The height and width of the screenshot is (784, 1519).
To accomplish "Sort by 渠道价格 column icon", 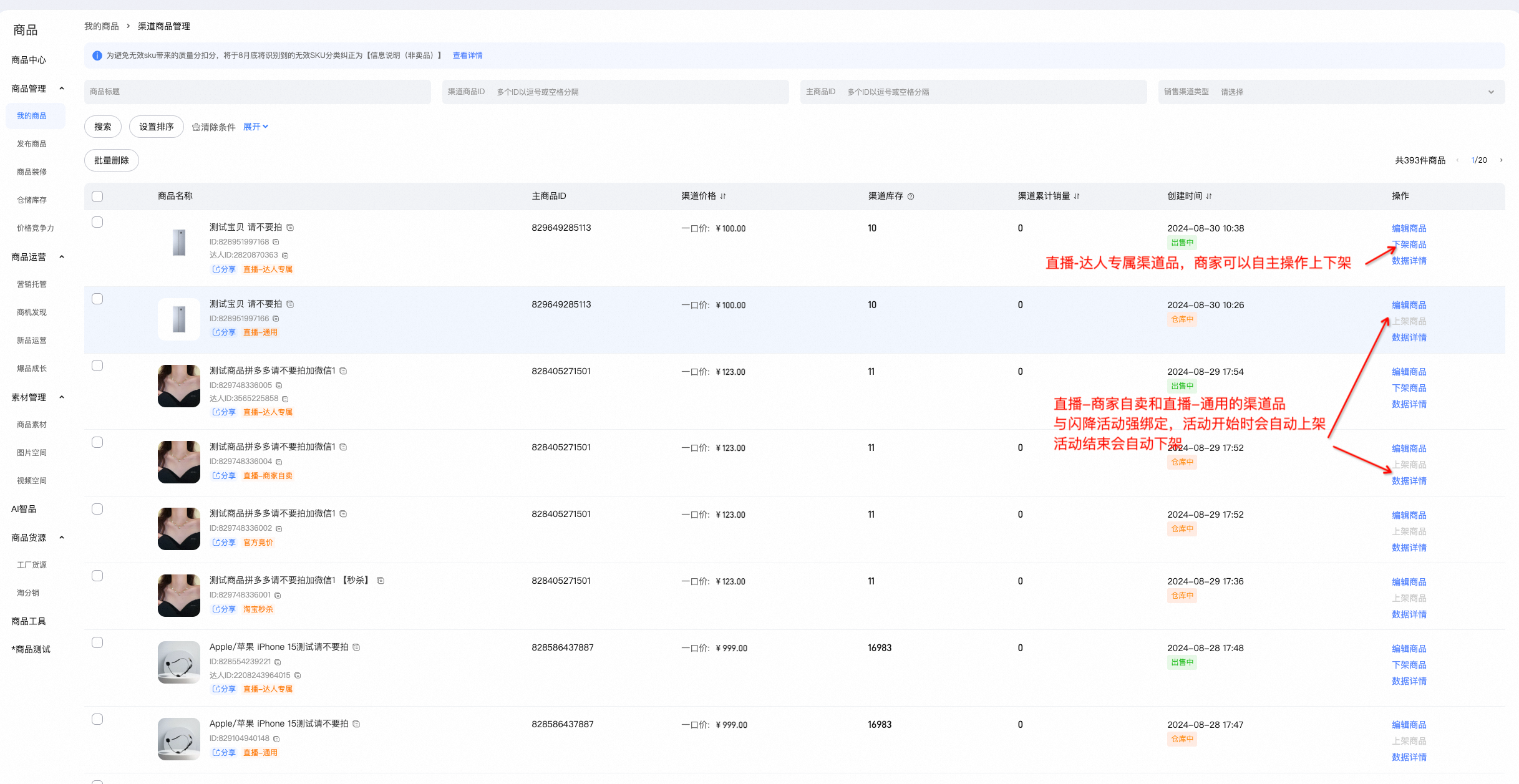I will coord(723,196).
